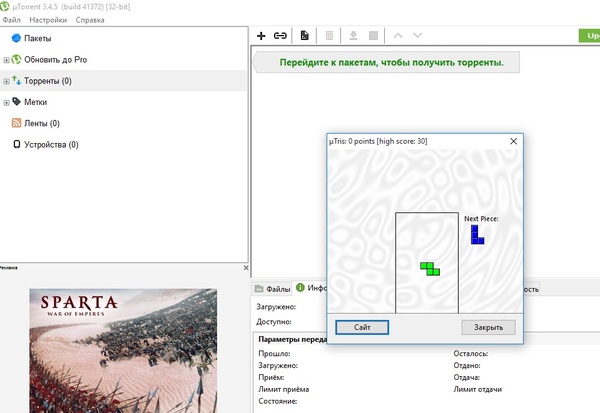This screenshot has height=413, width=600.
Task: Switch to the Файлы tab
Action: [x=272, y=288]
